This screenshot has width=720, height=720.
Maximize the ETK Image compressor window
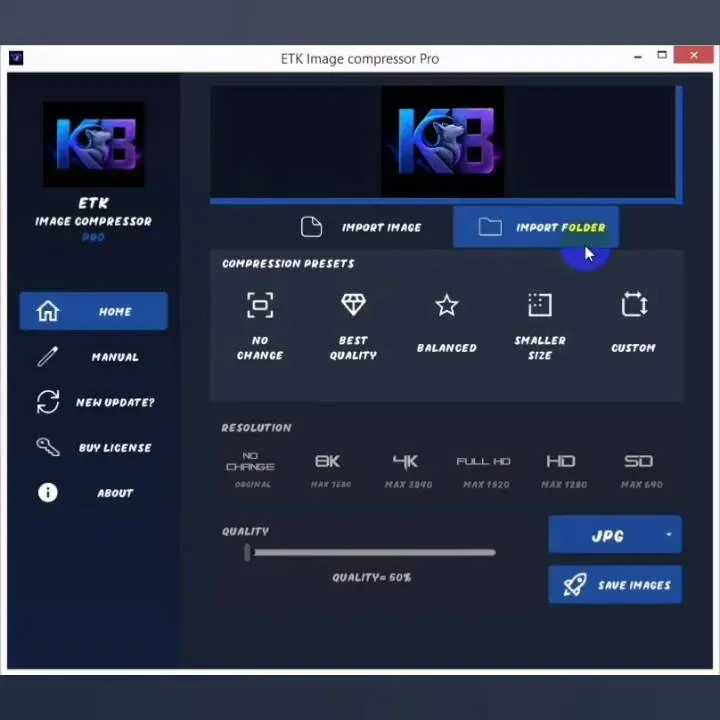tap(662, 55)
